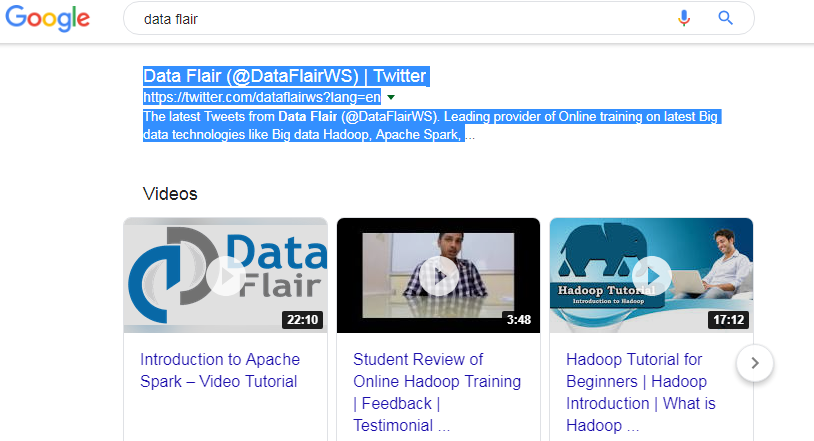This screenshot has width=814, height=441.
Task: Expand the green arrow beside the Twitter URL
Action: pyautogui.click(x=391, y=97)
